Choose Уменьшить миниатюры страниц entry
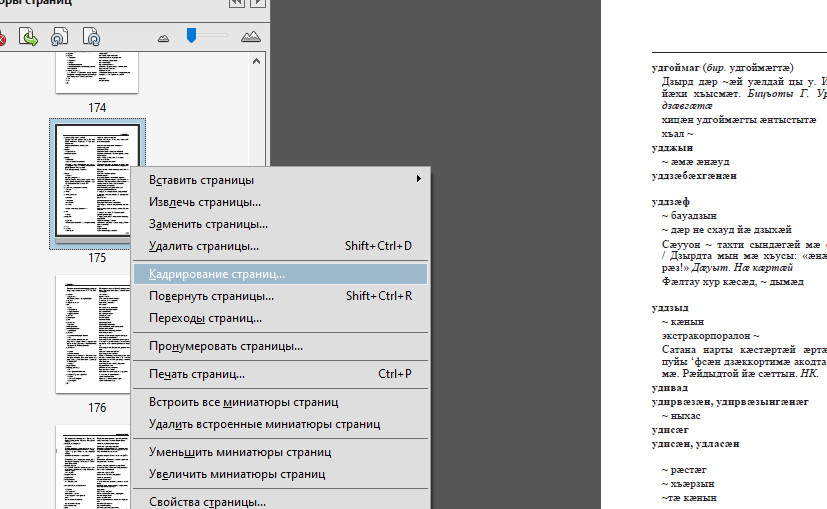The image size is (827, 509). point(281,452)
